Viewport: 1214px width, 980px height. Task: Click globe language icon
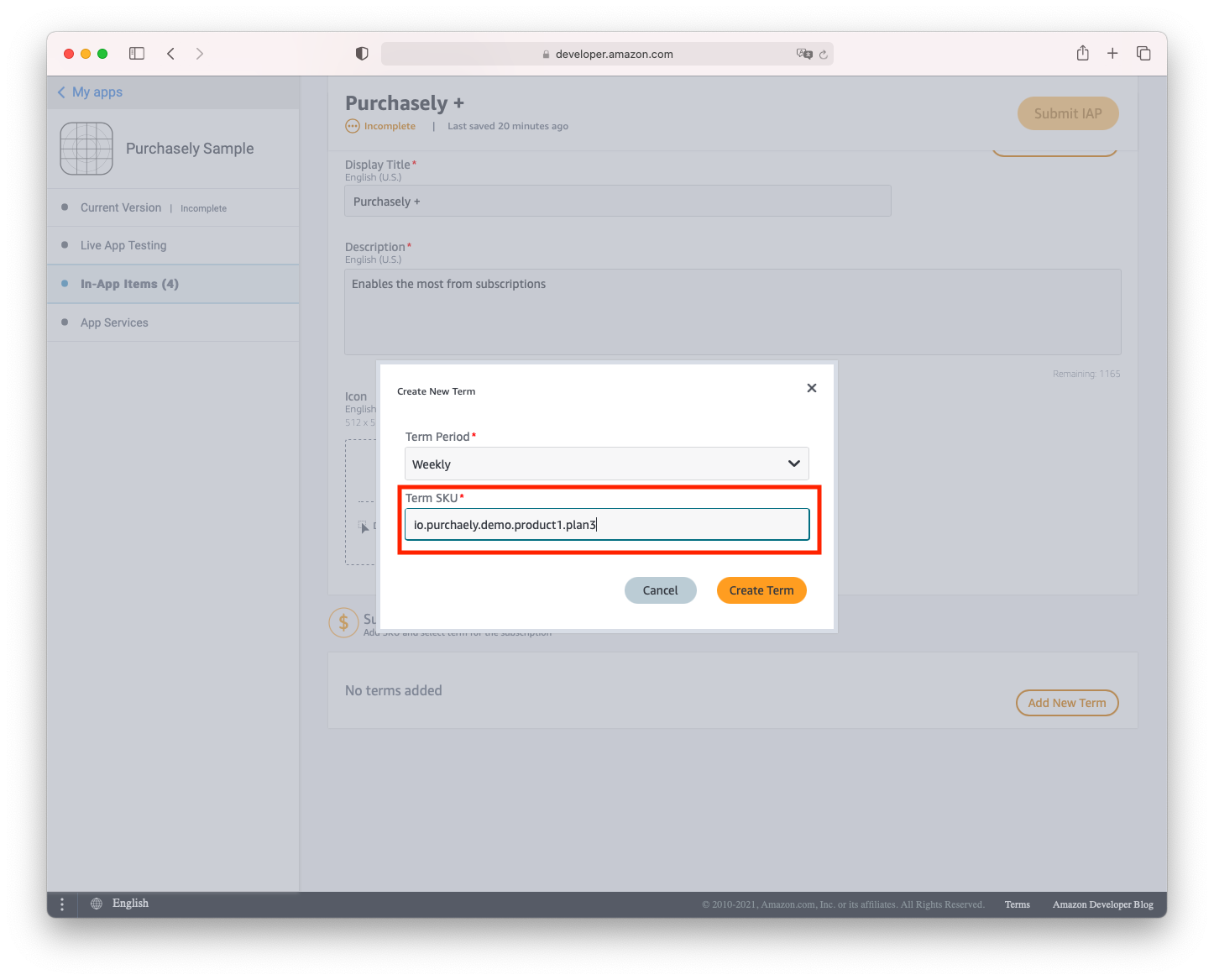pos(97,904)
